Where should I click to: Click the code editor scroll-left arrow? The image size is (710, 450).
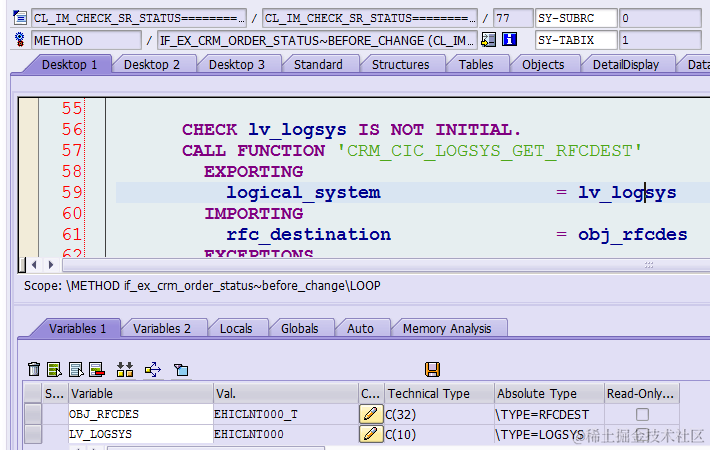coord(34,264)
